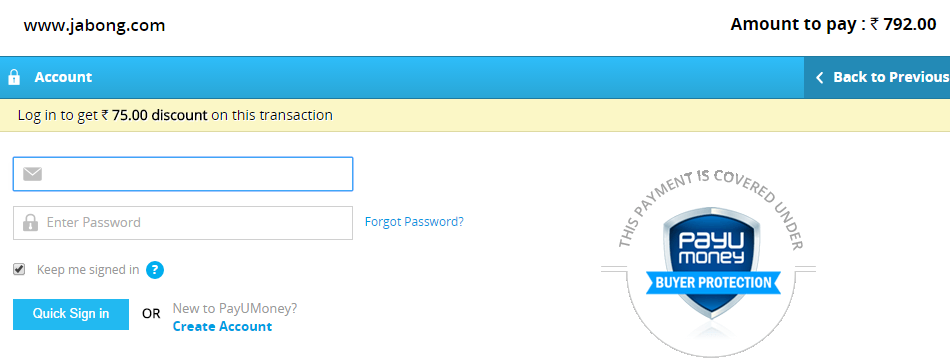950x362 pixels.
Task: Click the padlock icon beside Account header
Action: point(14,78)
